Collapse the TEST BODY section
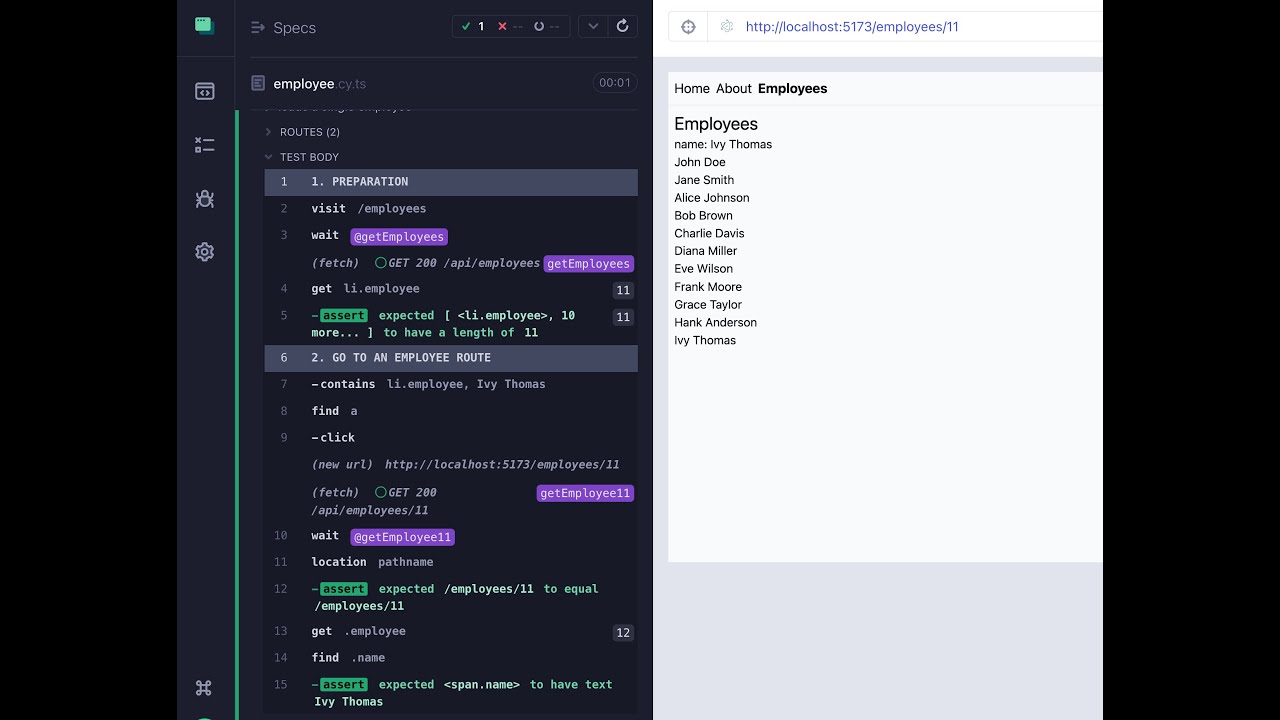This screenshot has width=1280, height=720. 308,157
